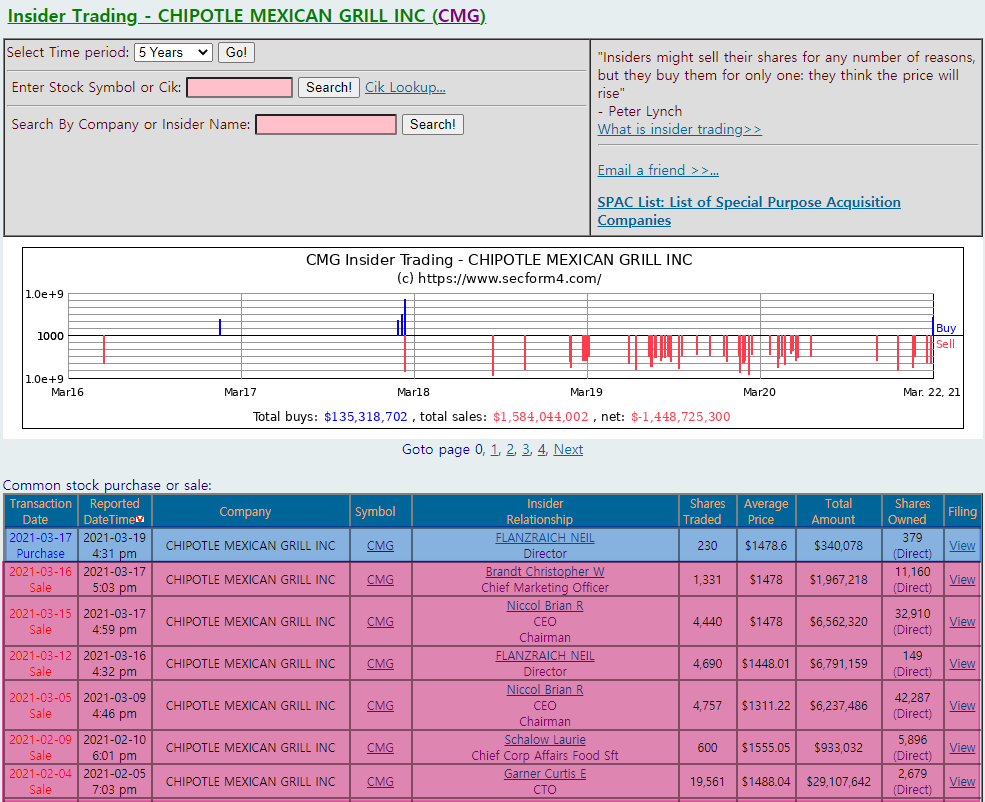The image size is (985, 802).
Task: Open CMG symbol in 2021-03-16 Sale row
Action: 380,580
